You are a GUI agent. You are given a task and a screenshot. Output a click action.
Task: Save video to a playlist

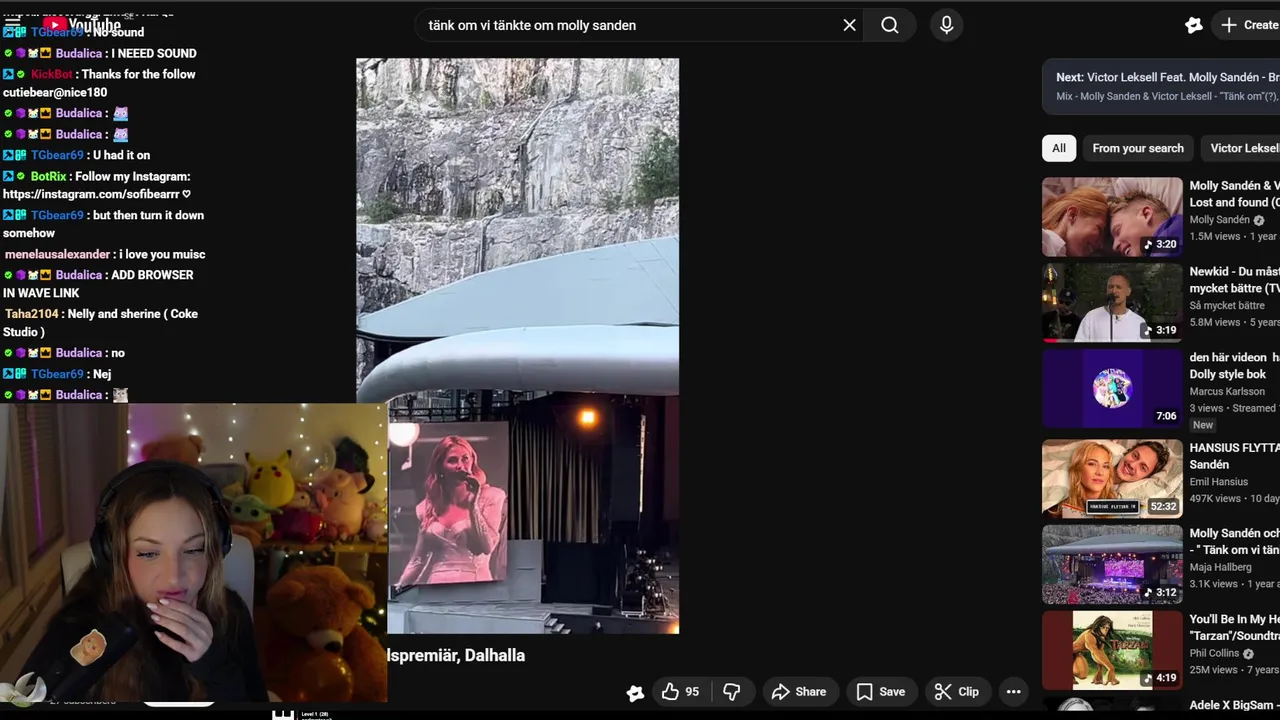click(881, 692)
